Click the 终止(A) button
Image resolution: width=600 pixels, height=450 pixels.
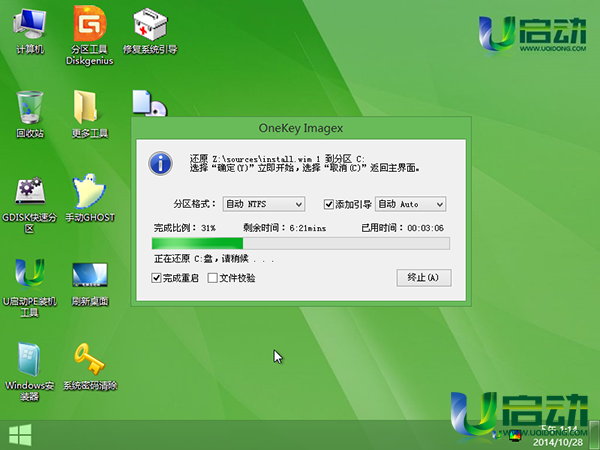(x=424, y=278)
